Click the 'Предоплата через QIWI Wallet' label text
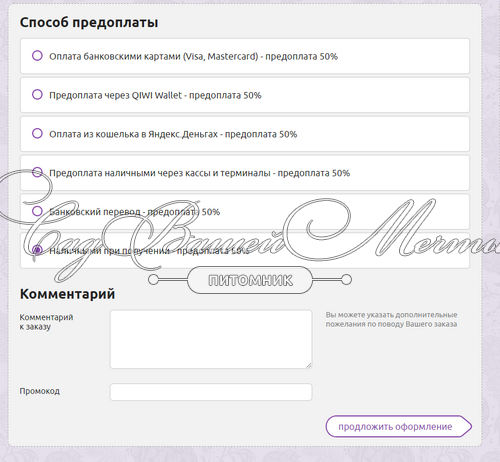Viewport: 500px width, 462px height. pyautogui.click(x=155, y=95)
